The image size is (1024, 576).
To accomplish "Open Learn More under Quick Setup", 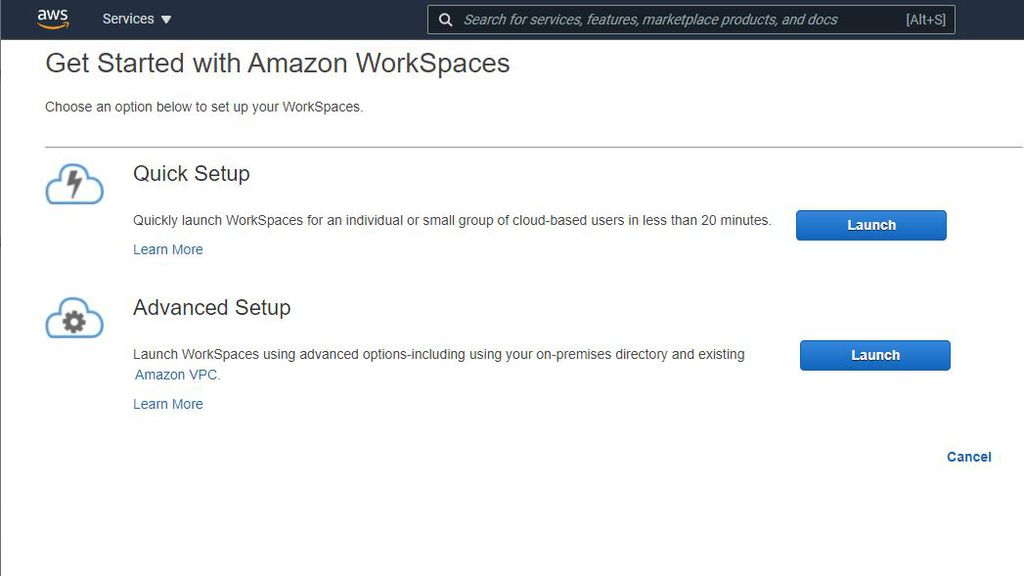I will (x=167, y=249).
